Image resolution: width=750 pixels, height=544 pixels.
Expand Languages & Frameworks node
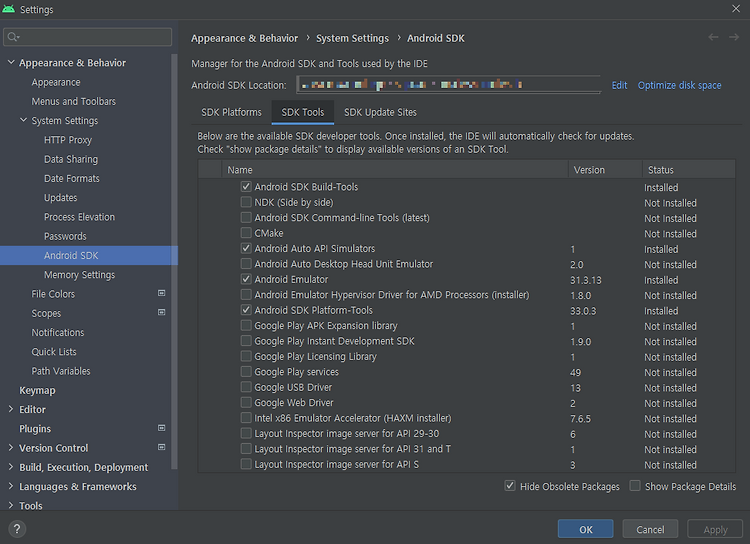pyautogui.click(x=11, y=486)
